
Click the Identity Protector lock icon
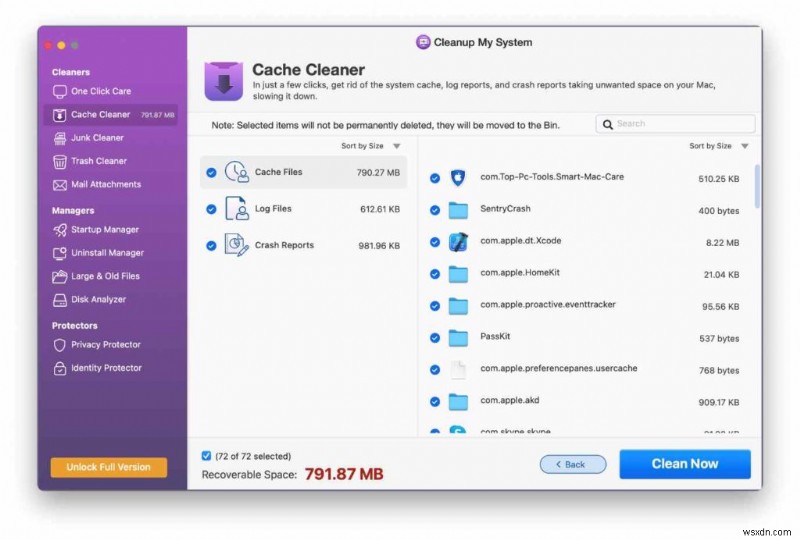(60, 368)
